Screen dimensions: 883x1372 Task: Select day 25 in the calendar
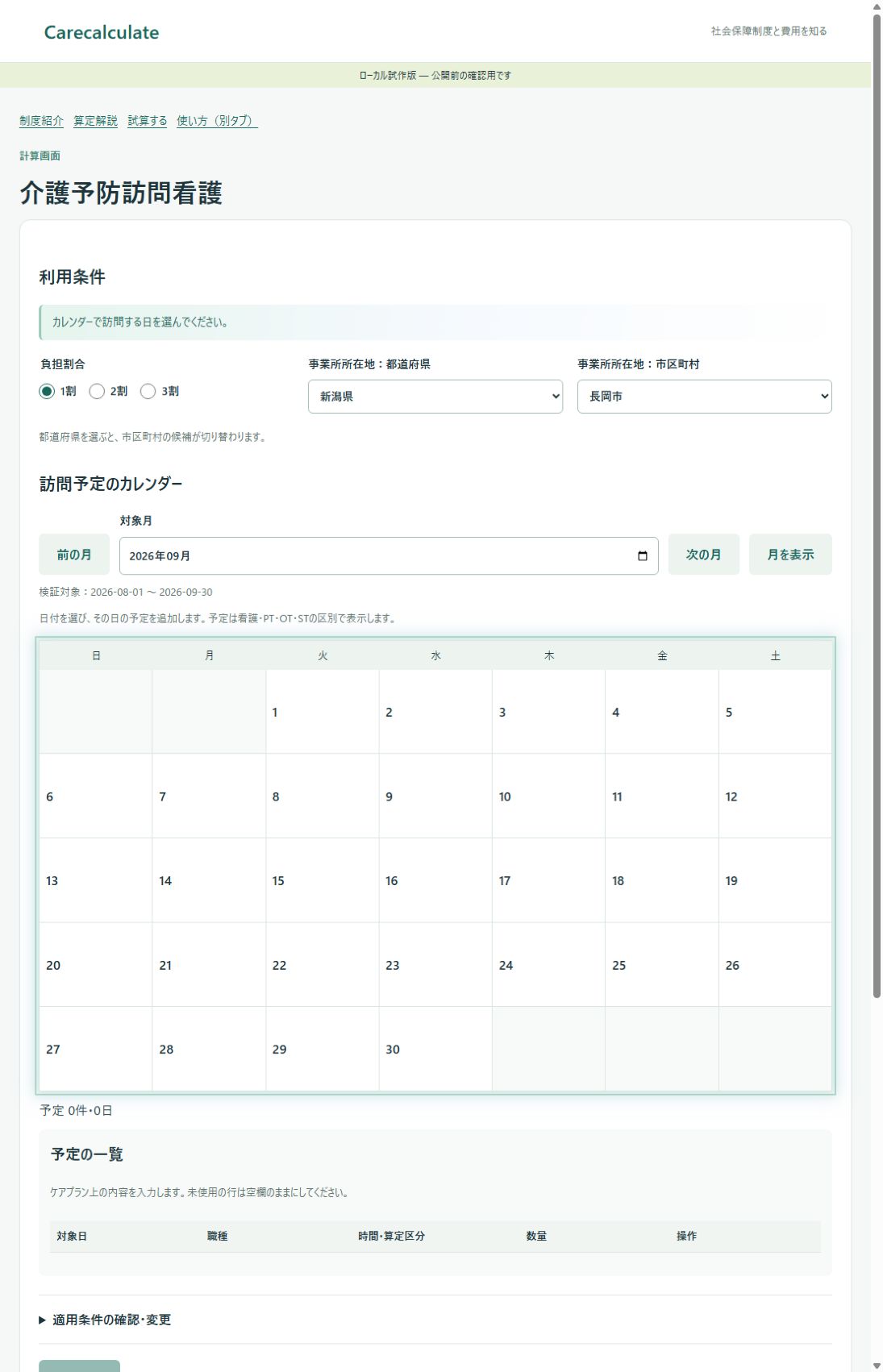tap(662, 965)
